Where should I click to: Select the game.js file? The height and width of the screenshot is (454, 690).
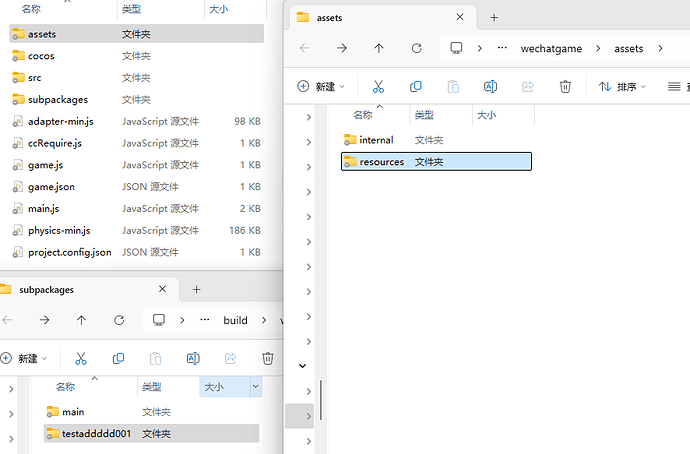tap(136, 165)
